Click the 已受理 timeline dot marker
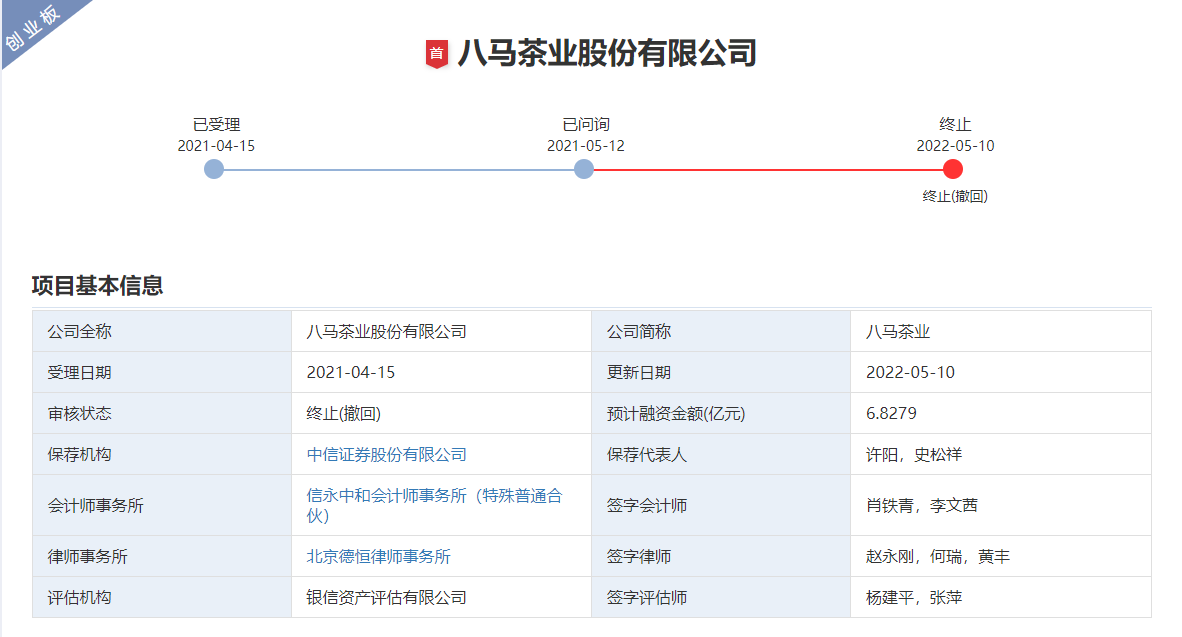 (212, 169)
